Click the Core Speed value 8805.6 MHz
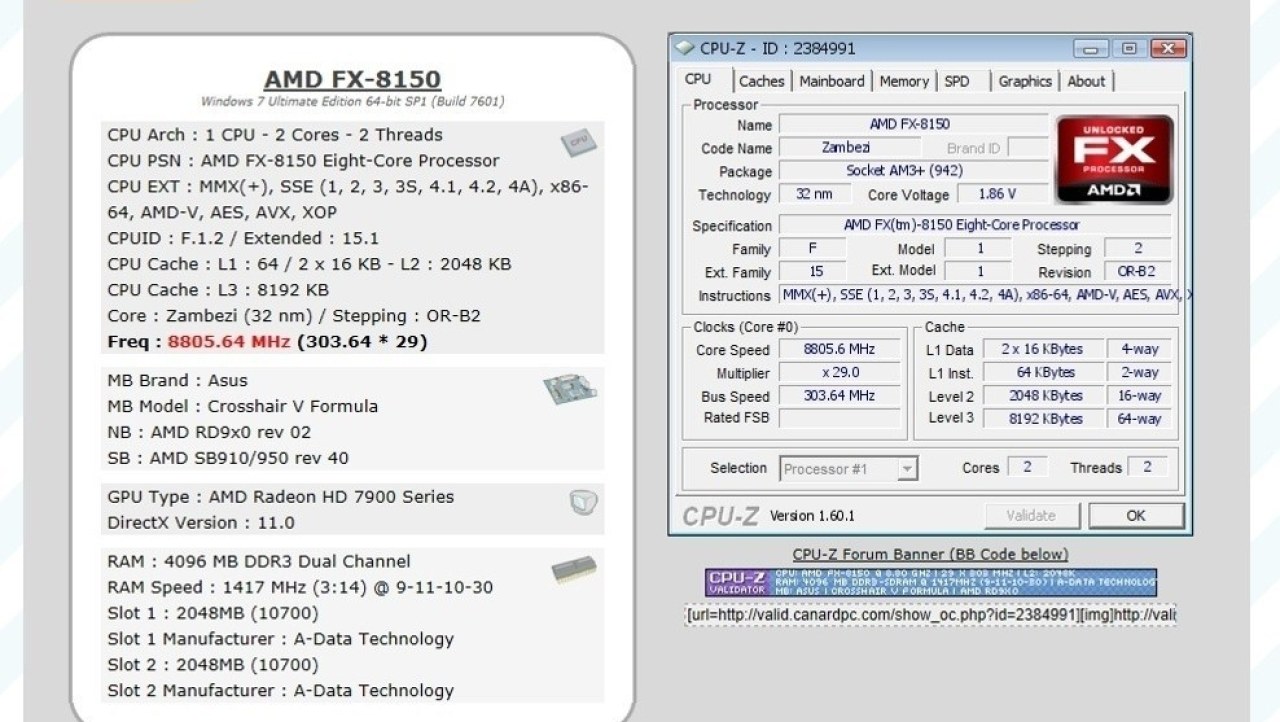The height and width of the screenshot is (722, 1280). point(839,350)
